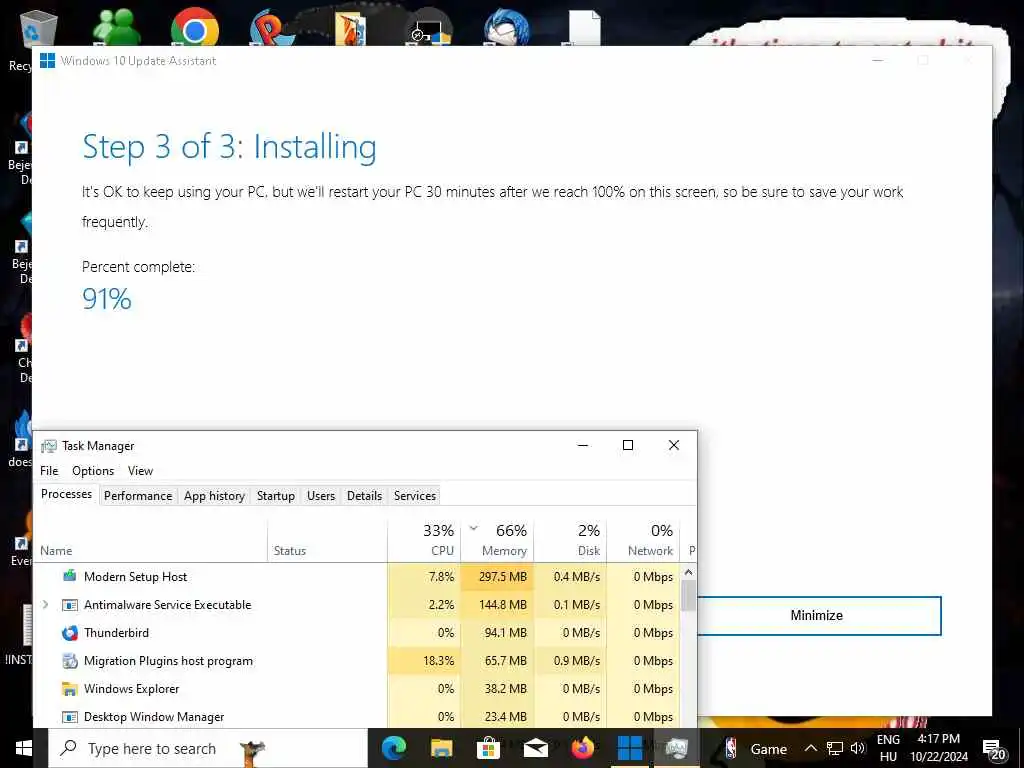
Task: Select the Windows Explorer process name
Action: click(131, 689)
